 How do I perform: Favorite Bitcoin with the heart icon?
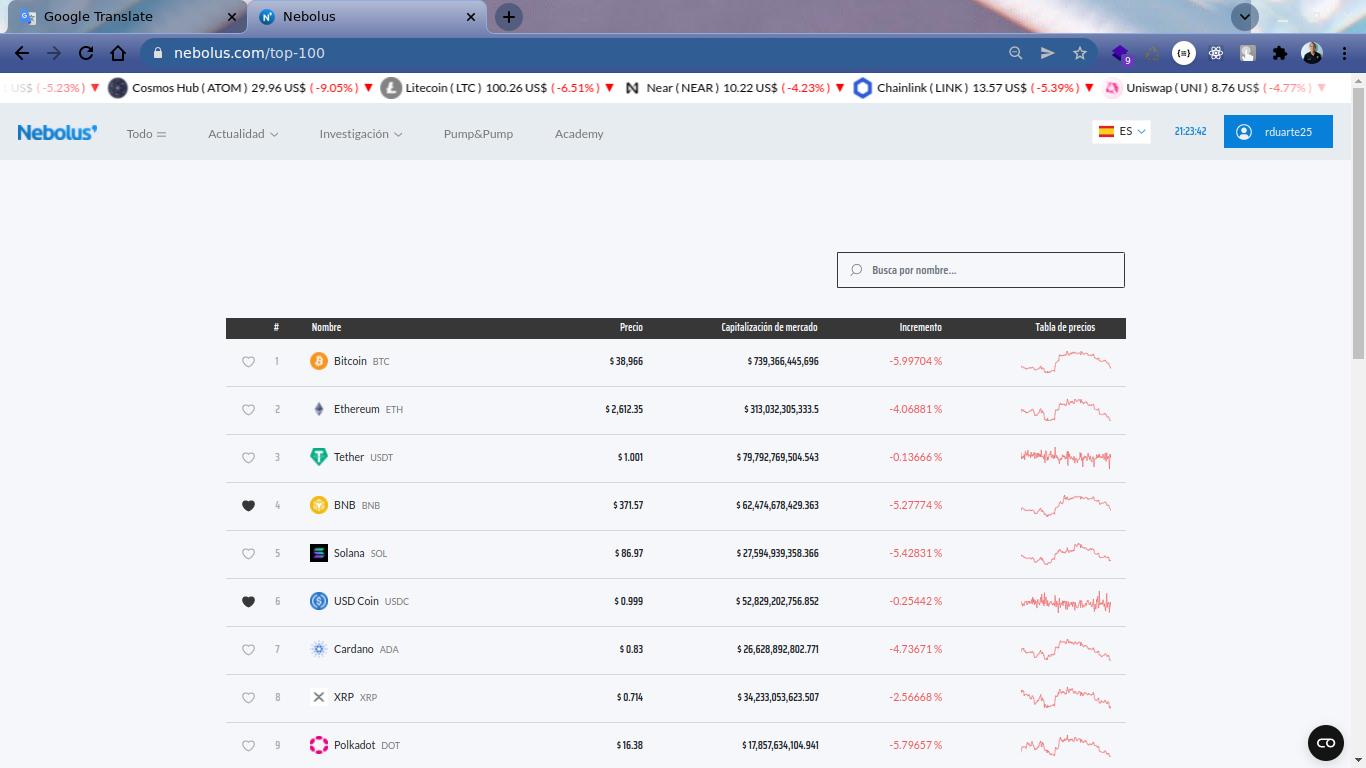pos(249,362)
